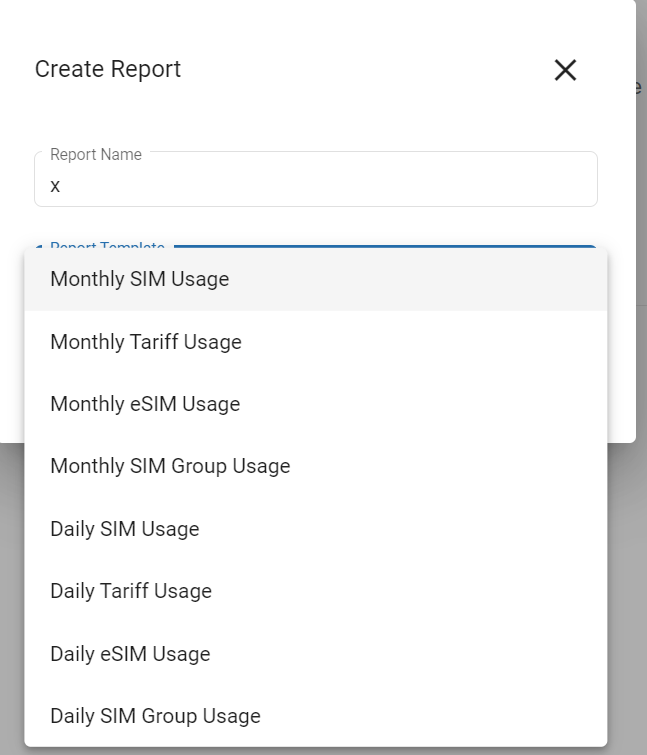Image resolution: width=647 pixels, height=755 pixels.
Task: Select the Daily Tariff Usage option
Action: [131, 591]
